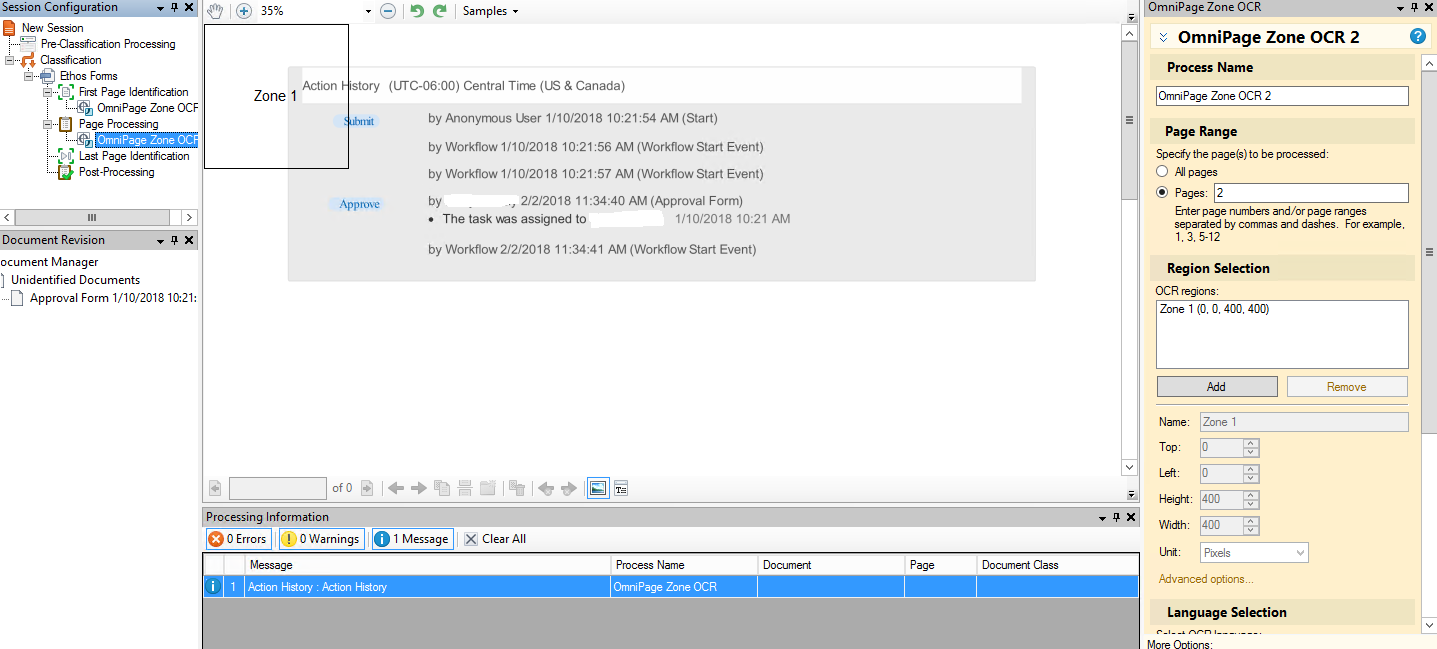
Task: Toggle the 0 Errors filter
Action: click(x=238, y=539)
